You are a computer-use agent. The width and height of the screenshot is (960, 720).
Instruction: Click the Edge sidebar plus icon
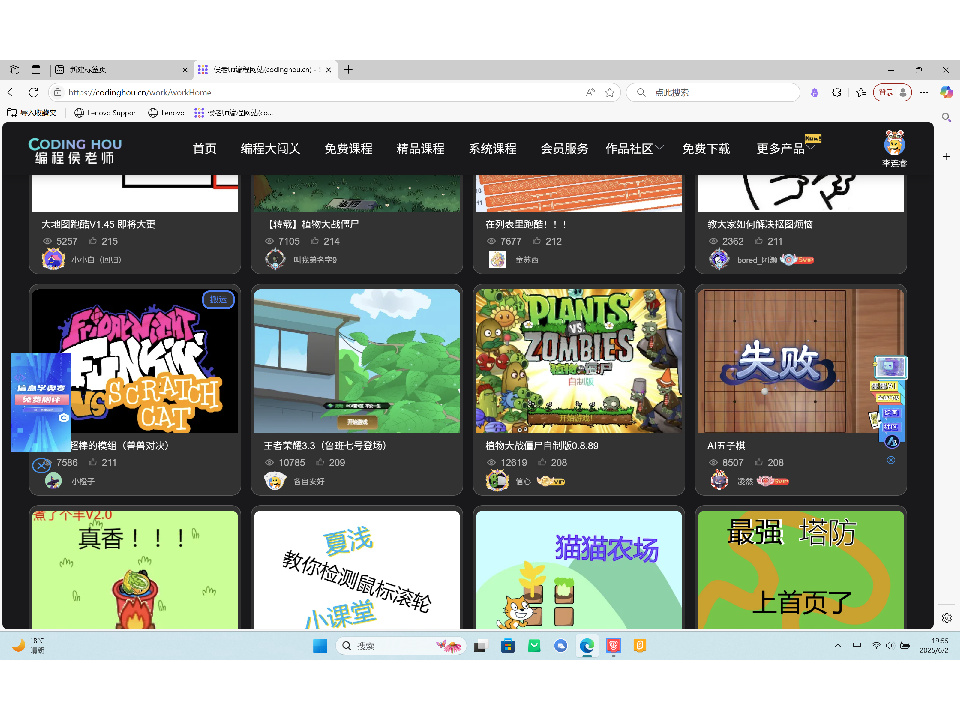(x=947, y=157)
